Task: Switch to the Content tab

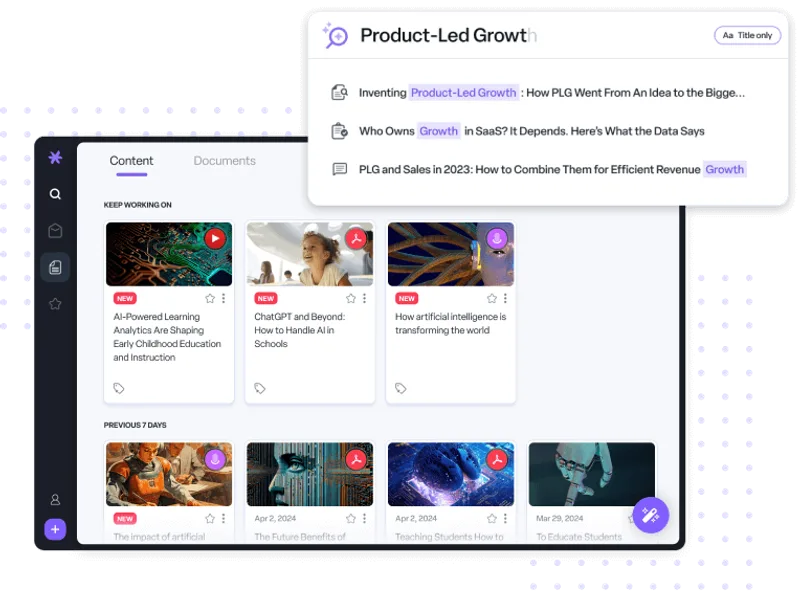Action: pos(131,161)
